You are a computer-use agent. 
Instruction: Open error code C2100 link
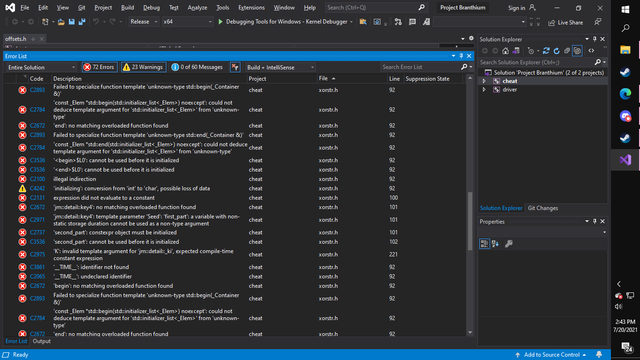point(37,179)
